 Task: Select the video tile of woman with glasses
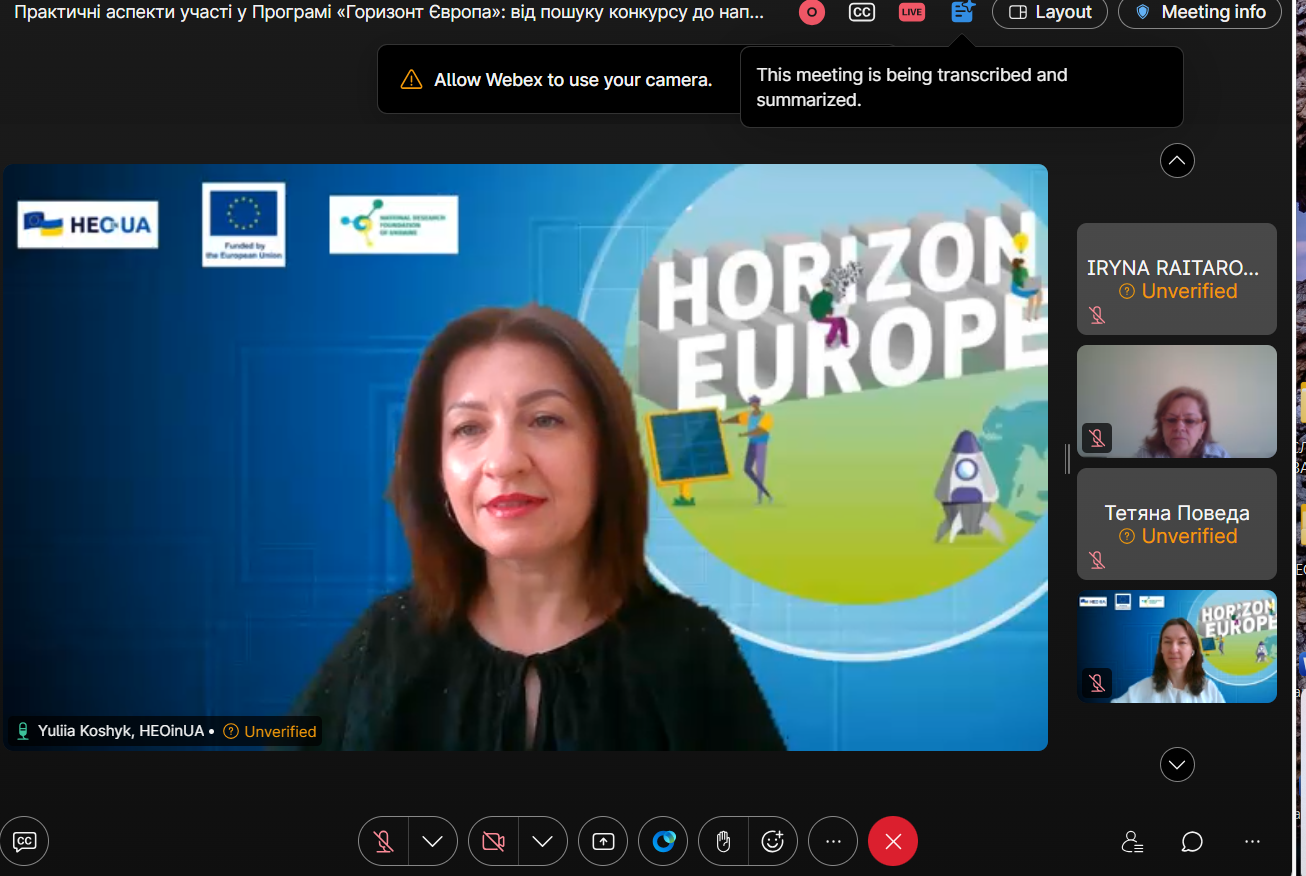click(x=1177, y=401)
